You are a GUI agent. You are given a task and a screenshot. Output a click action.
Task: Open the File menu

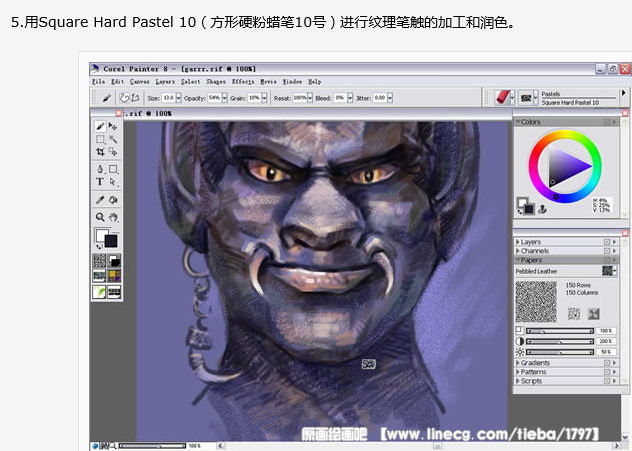pos(99,82)
